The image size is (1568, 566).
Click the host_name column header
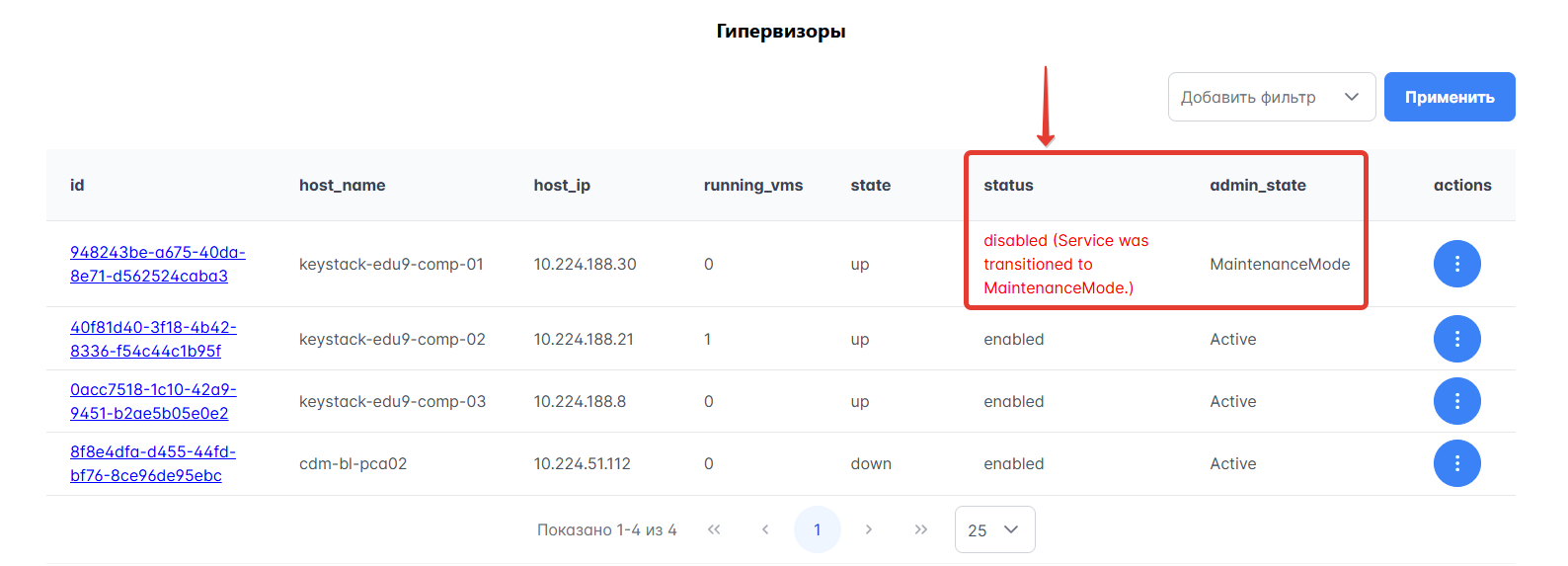(x=342, y=185)
